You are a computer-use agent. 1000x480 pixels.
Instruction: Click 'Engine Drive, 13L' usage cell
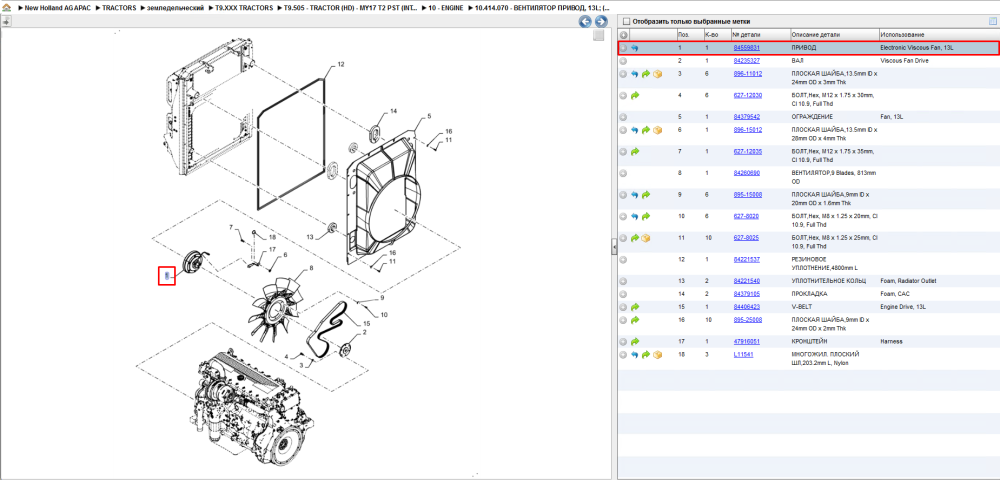coord(905,307)
